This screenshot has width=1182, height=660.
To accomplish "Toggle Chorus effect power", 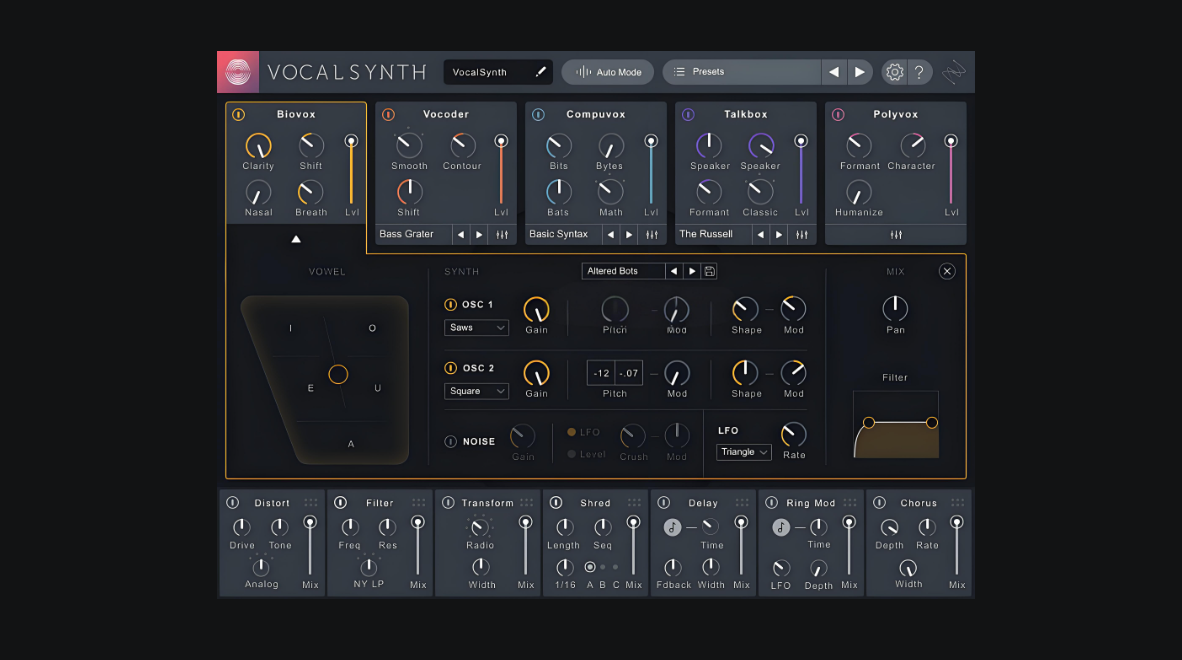I will tap(879, 503).
